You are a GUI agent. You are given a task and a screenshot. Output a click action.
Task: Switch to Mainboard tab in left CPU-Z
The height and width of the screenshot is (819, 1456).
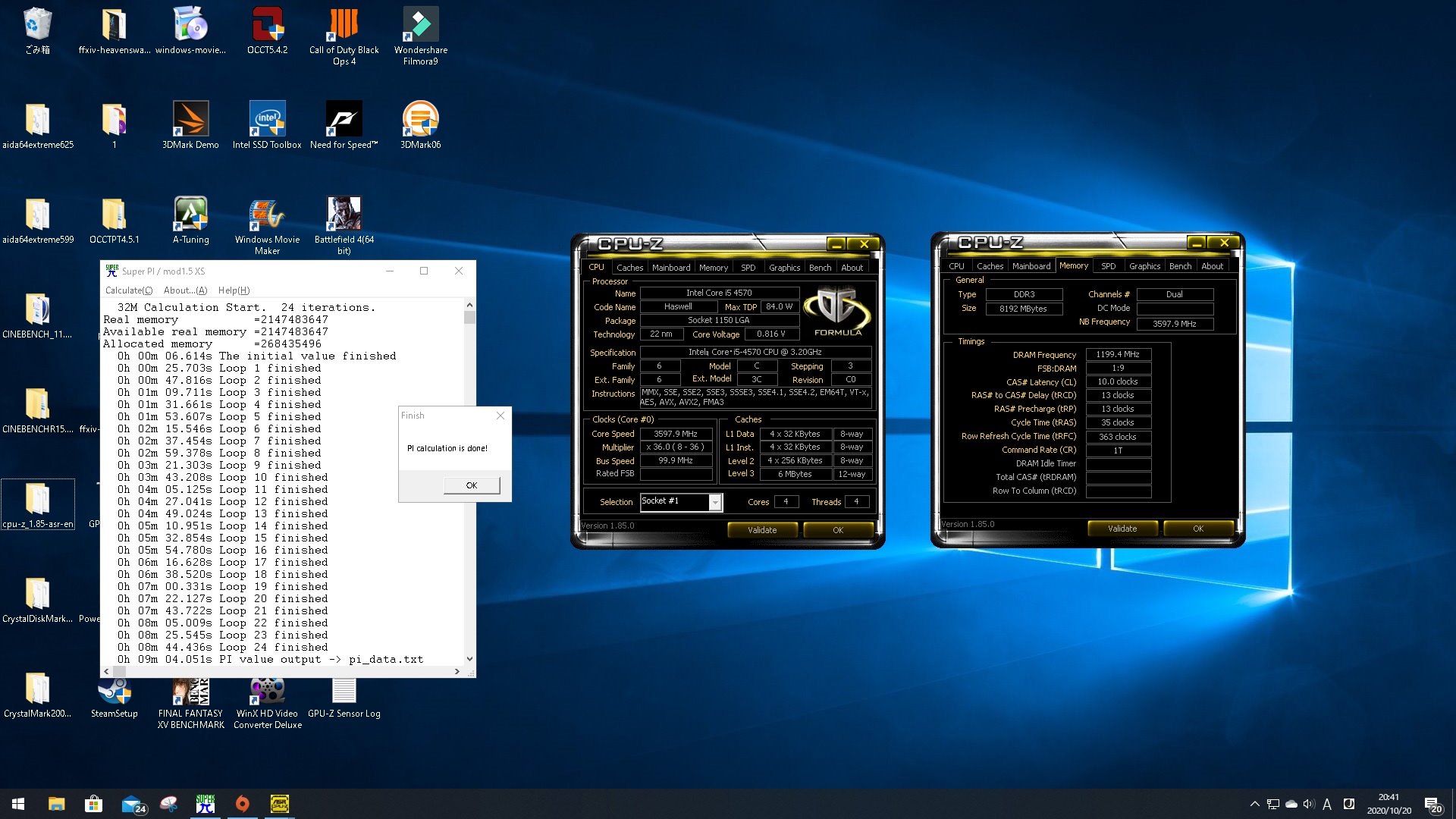click(x=671, y=268)
